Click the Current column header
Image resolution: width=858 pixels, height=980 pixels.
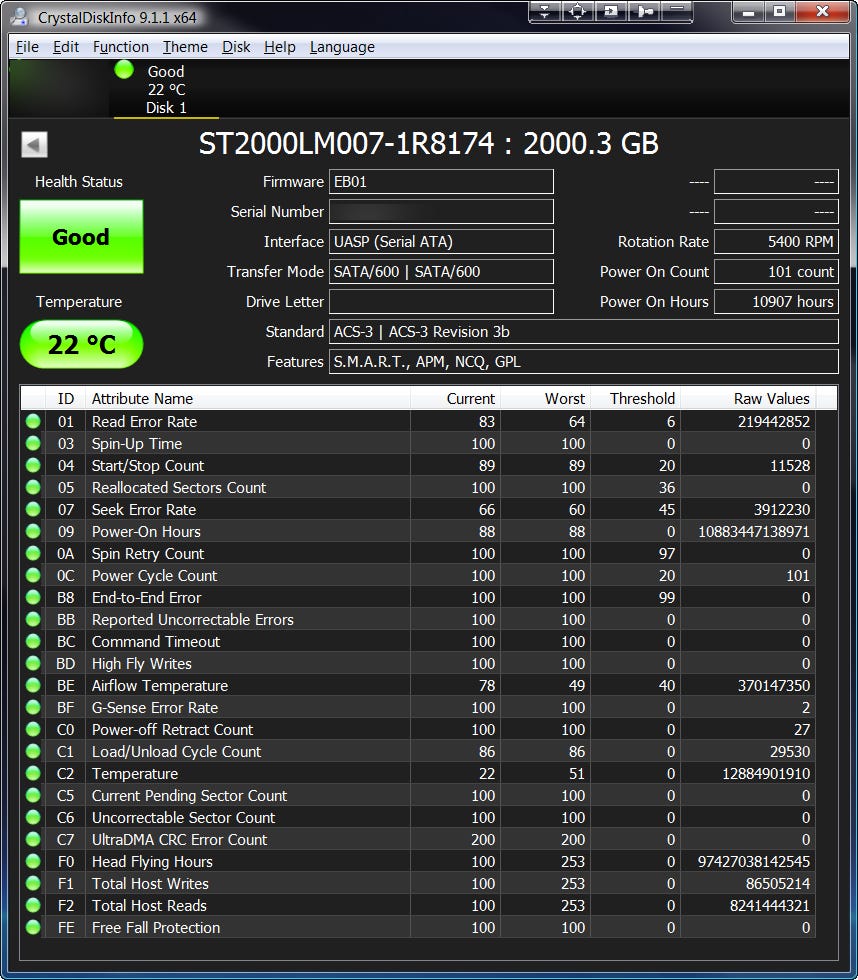coord(455,399)
